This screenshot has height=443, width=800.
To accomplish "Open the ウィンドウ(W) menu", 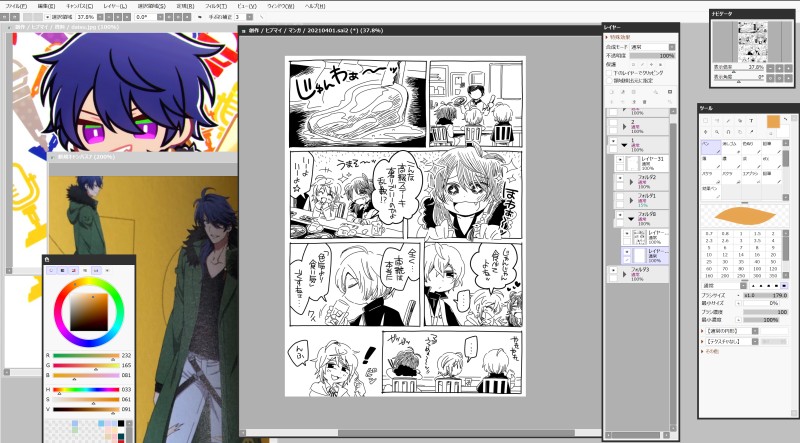I will pos(281,6).
